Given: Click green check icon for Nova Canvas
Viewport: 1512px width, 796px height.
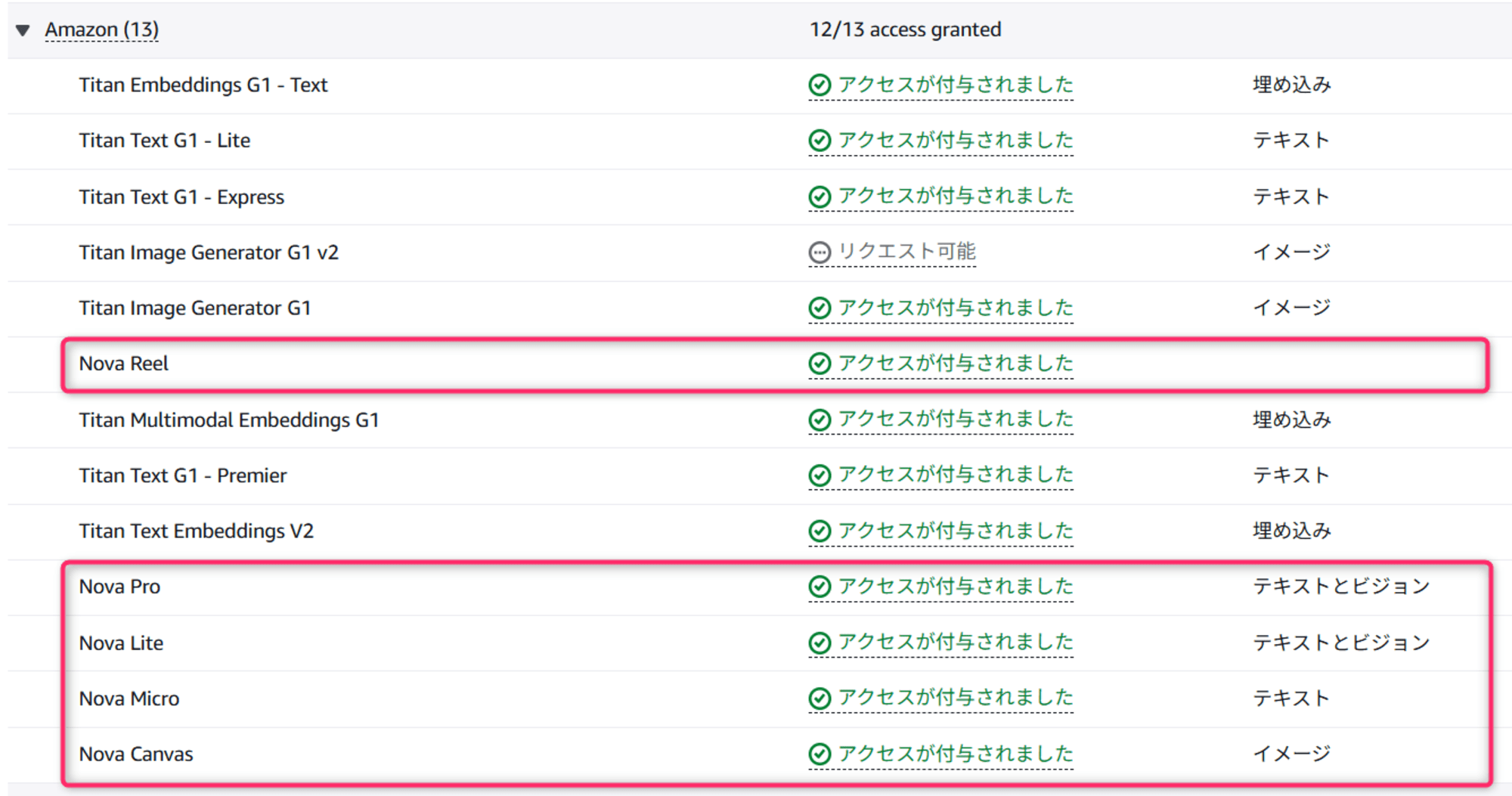Looking at the screenshot, I should tap(820, 754).
